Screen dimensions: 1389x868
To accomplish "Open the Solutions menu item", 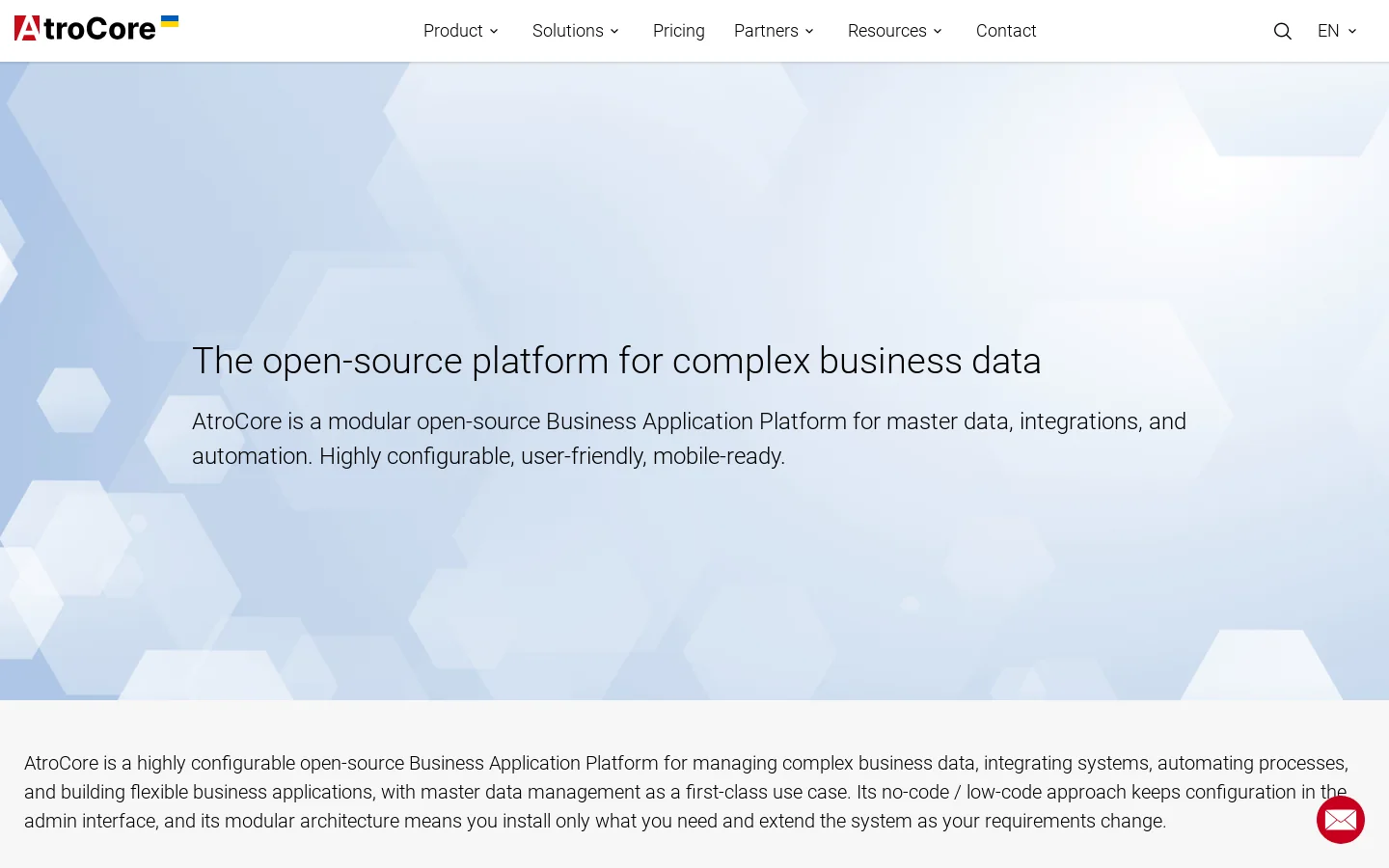I will tap(568, 31).
